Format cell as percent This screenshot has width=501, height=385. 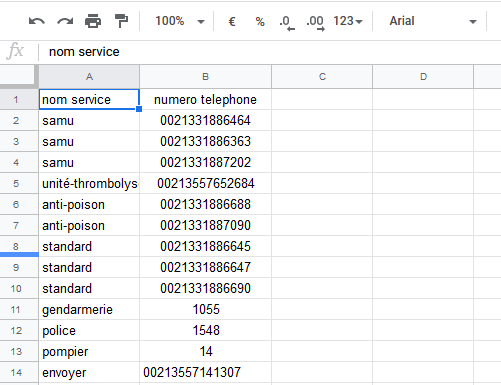(x=260, y=22)
